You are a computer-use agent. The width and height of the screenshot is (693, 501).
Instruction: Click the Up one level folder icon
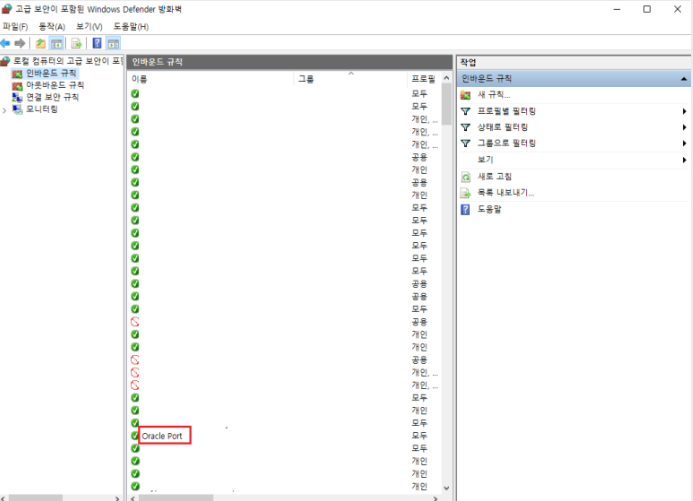(x=40, y=44)
